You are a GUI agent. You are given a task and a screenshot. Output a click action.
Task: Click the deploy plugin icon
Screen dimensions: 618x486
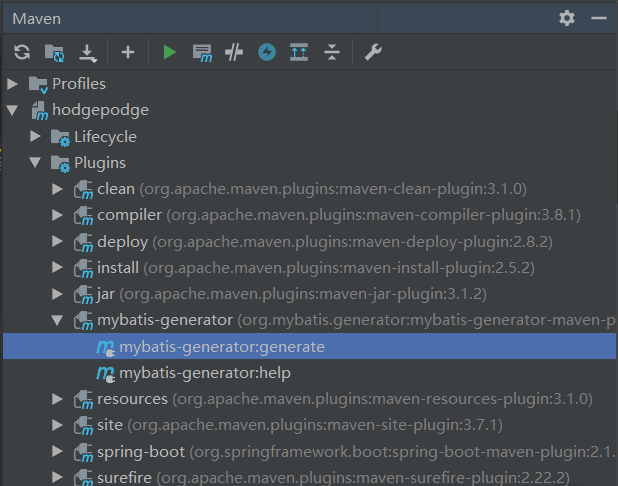(x=83, y=242)
